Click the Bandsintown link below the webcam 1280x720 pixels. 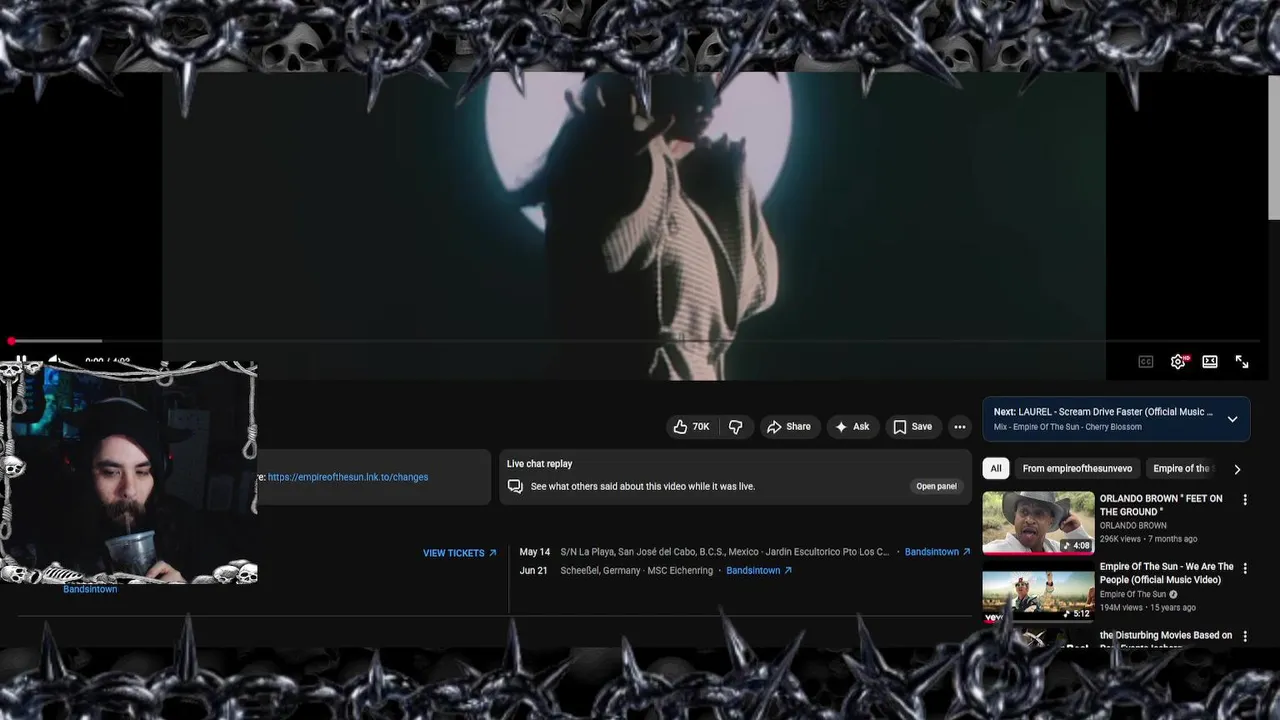[90, 589]
